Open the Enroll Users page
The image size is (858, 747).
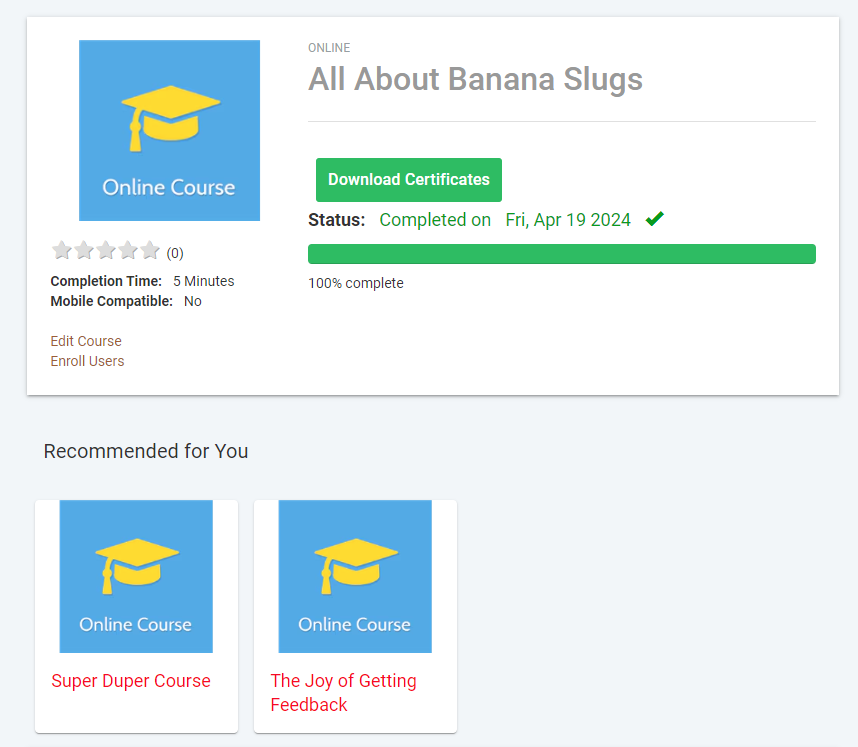click(x=87, y=361)
